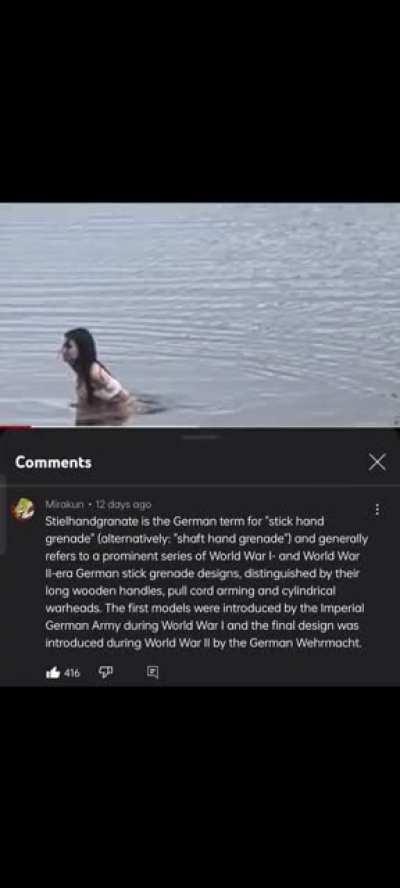
Task: Like Mirakun's comment with the thumbs-up icon
Action: [x=53, y=673]
